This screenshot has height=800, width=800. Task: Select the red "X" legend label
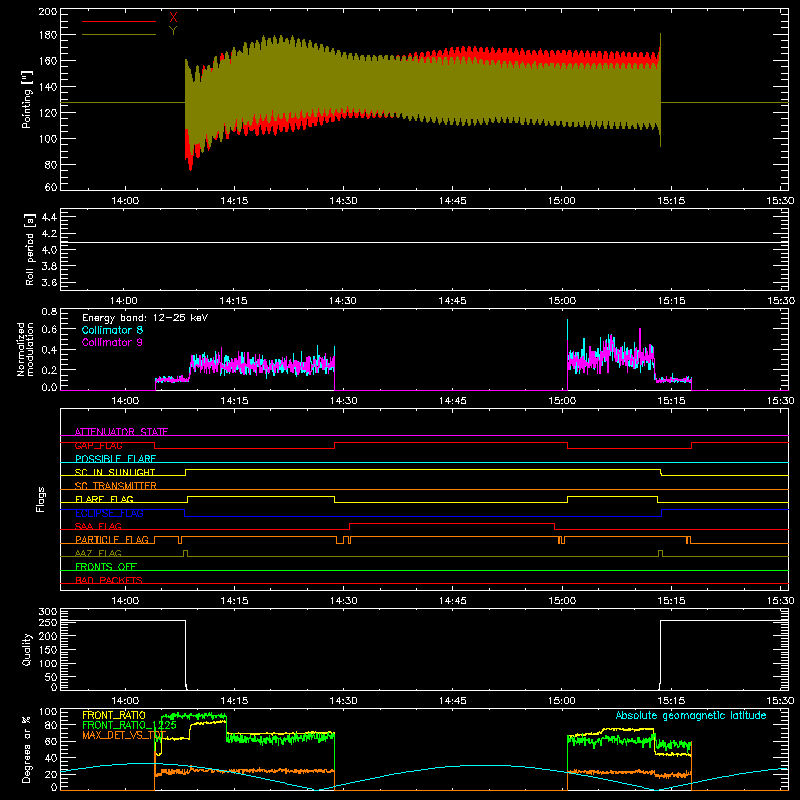pyautogui.click(x=173, y=18)
